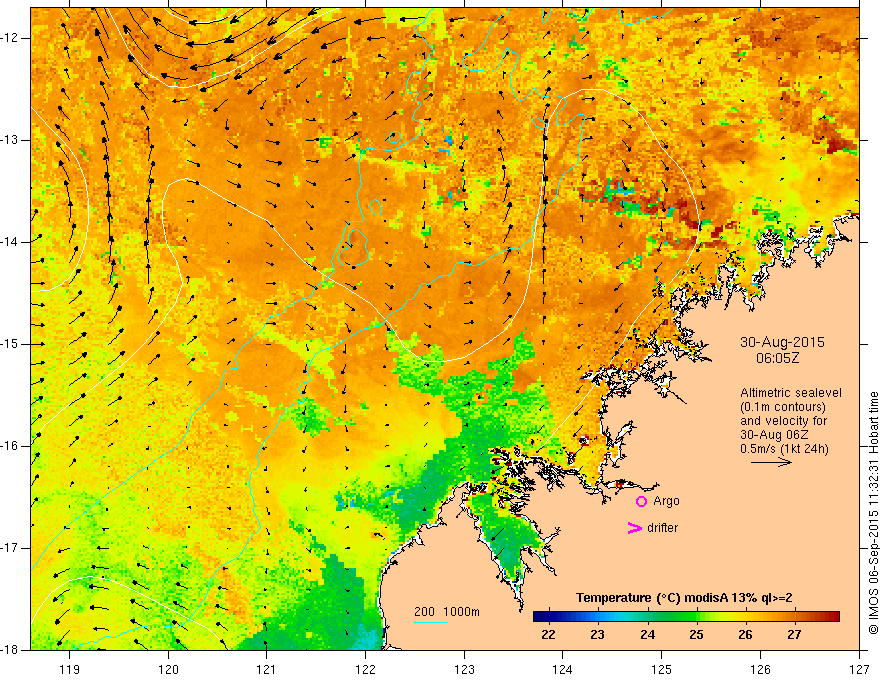Viewport: 880px width, 680px height.
Task: Click the 0.5m/s velocity reference arrow
Action: pos(771,462)
